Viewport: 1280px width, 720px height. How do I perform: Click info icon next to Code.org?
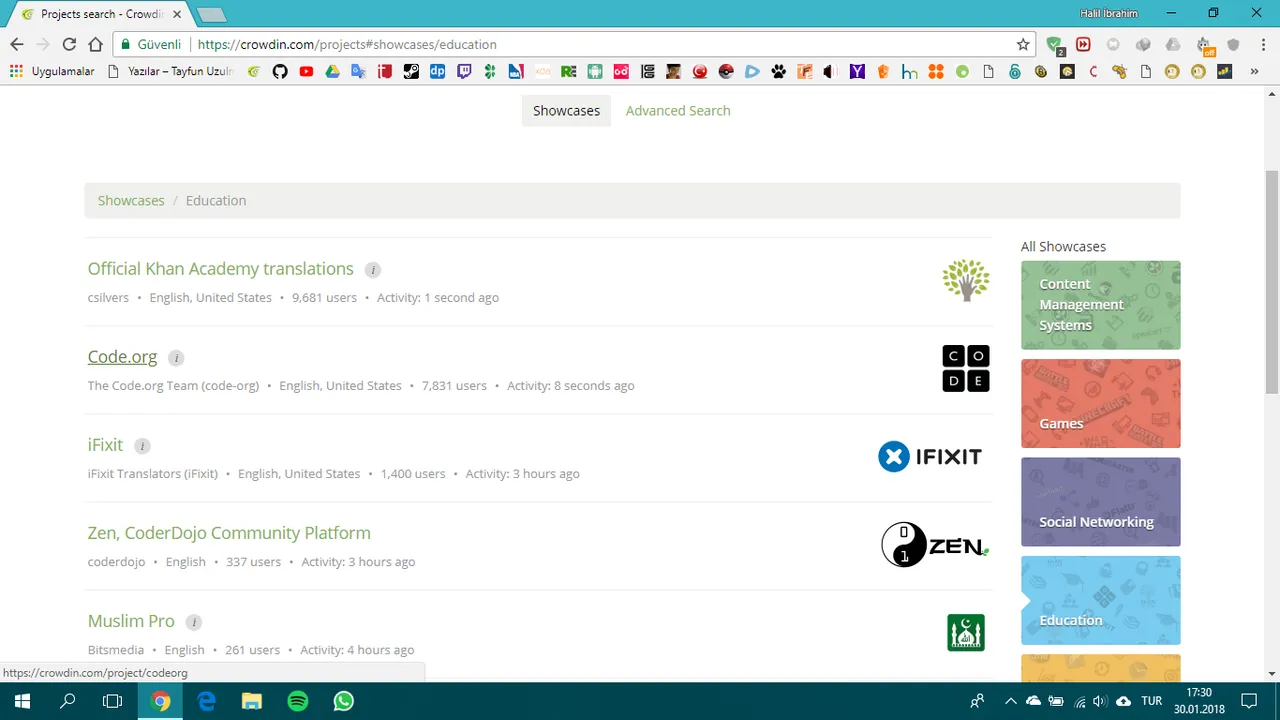tap(176, 358)
